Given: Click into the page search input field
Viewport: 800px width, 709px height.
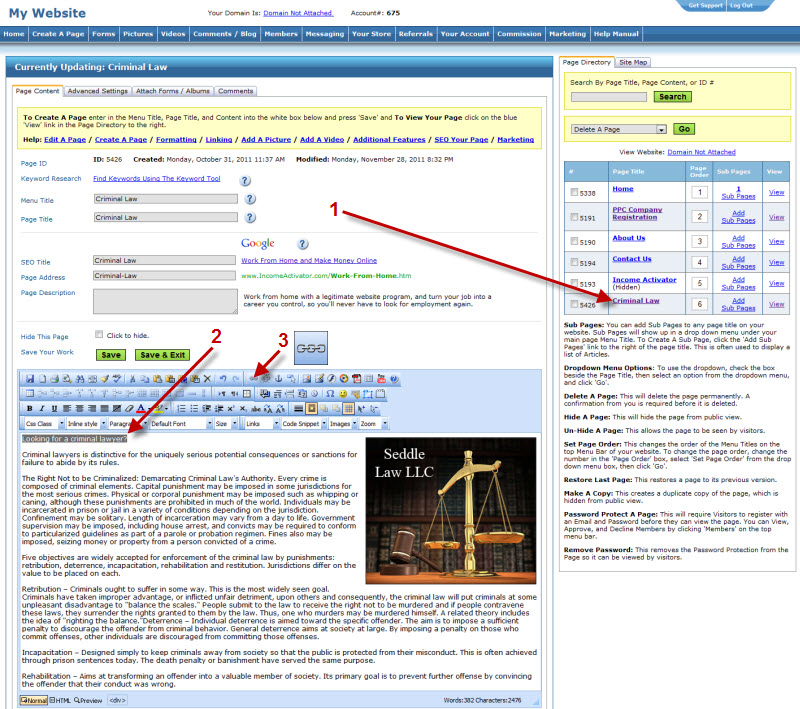Looking at the screenshot, I should 609,97.
